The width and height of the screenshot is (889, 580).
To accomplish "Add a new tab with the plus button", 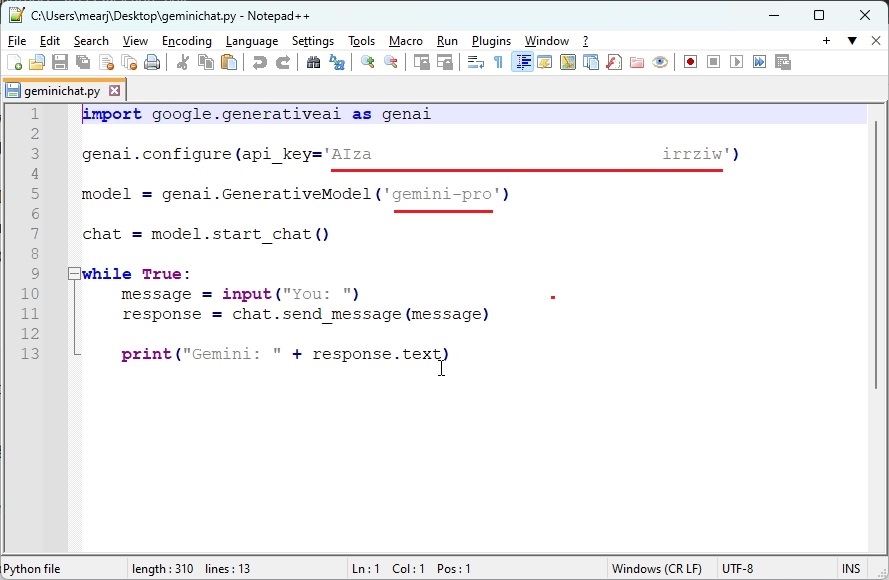I will [828, 41].
